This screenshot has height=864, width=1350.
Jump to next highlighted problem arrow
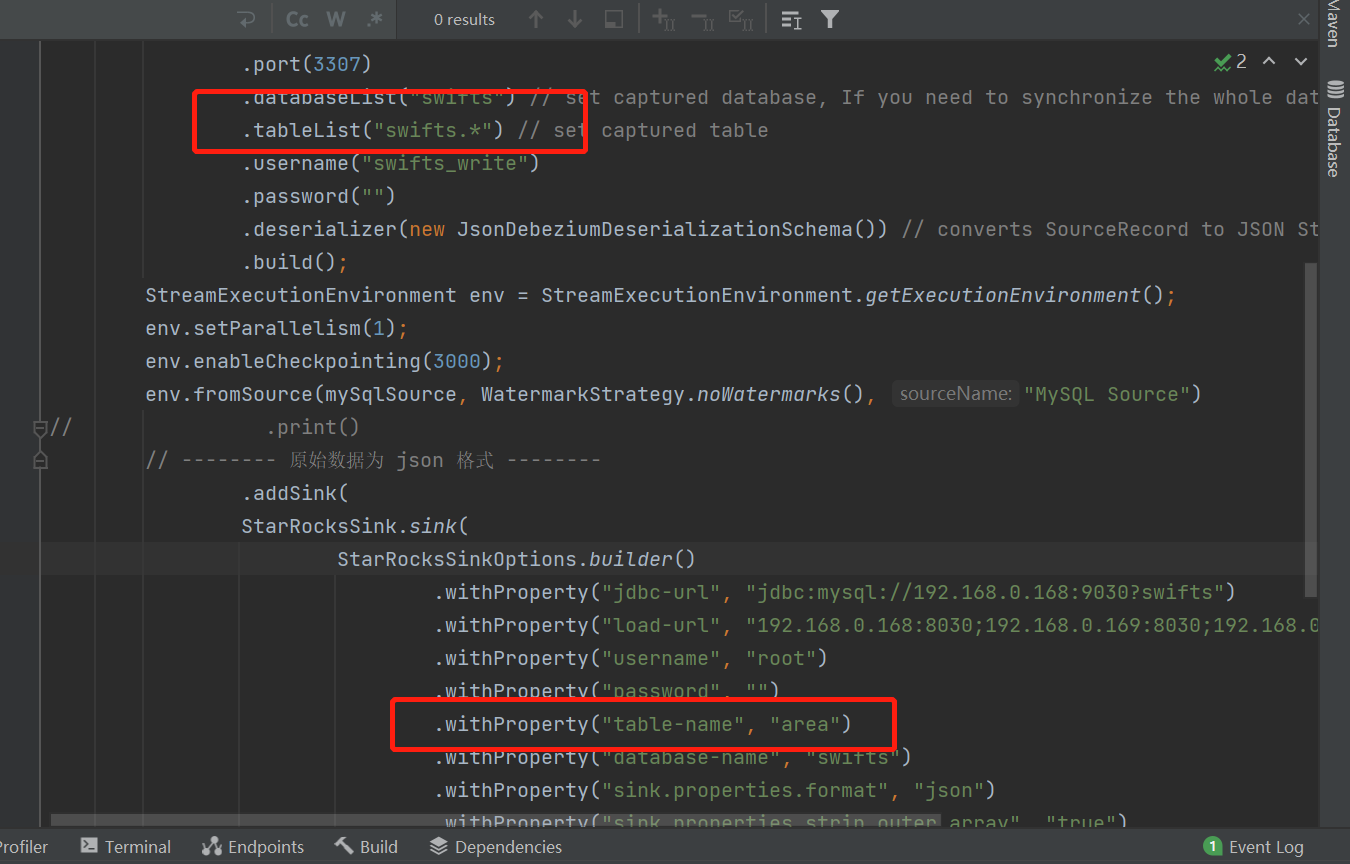(1301, 62)
